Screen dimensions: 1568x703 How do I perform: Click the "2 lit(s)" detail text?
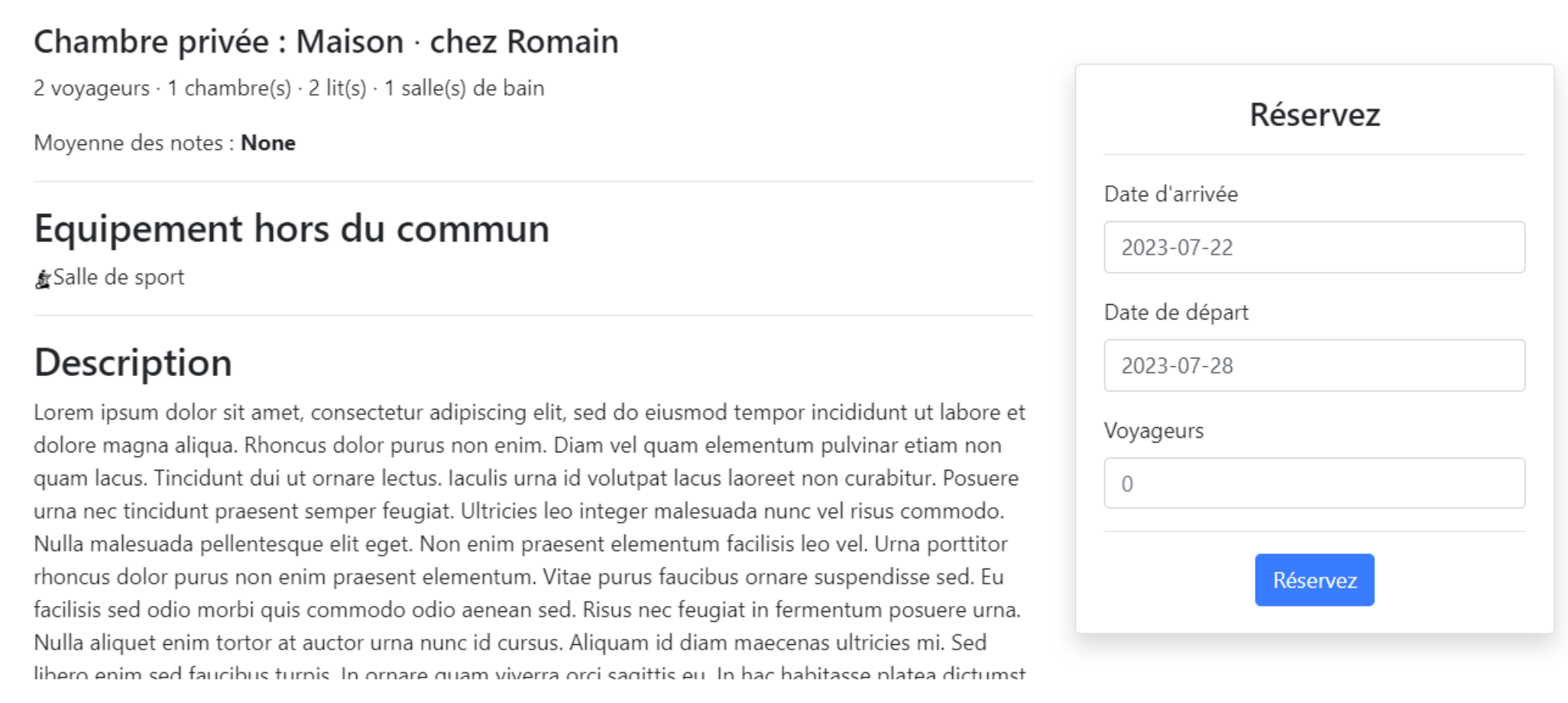pos(337,89)
